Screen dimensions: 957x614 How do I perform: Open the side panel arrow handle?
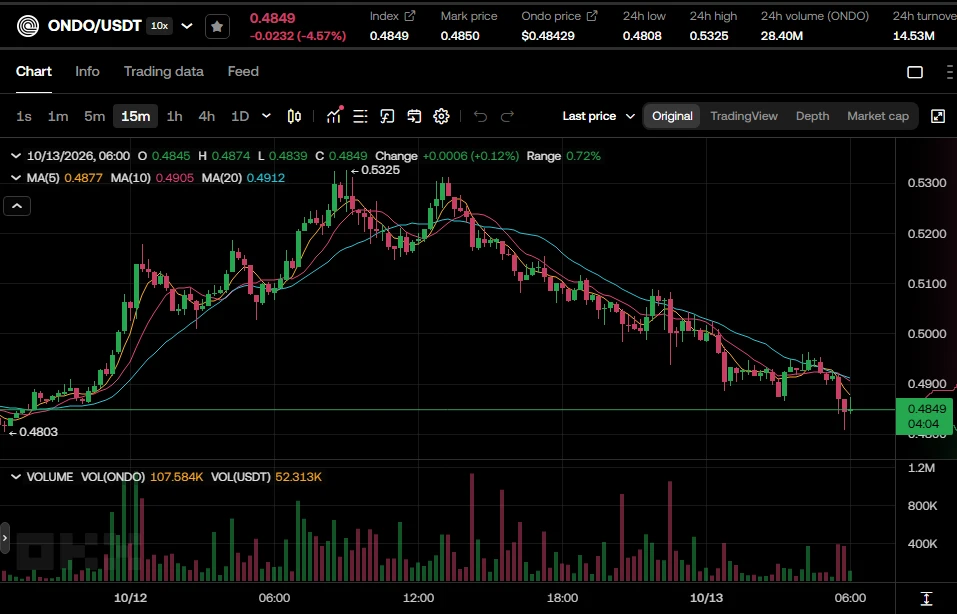click(5, 538)
